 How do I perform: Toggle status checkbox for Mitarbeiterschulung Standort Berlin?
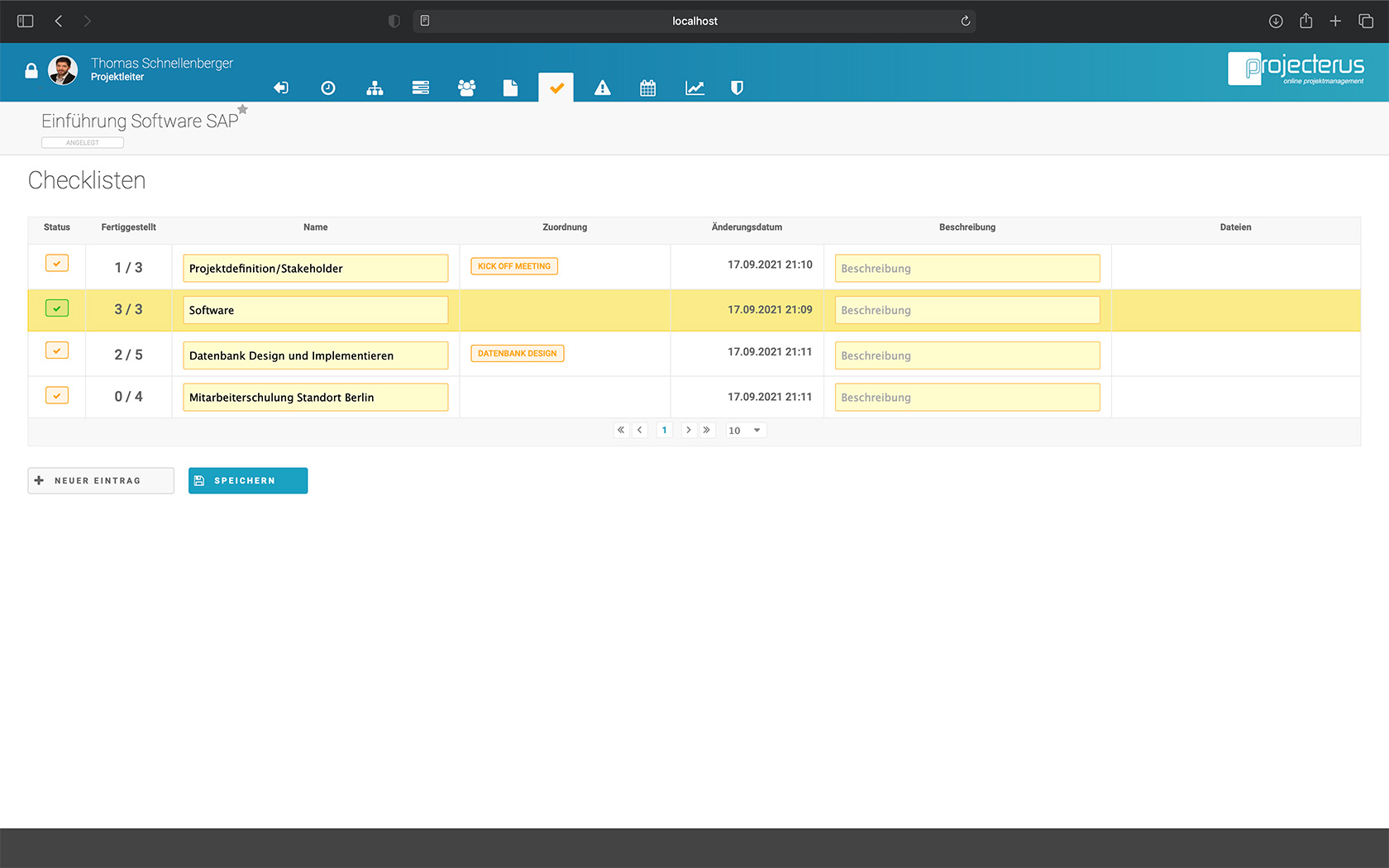[x=57, y=396]
